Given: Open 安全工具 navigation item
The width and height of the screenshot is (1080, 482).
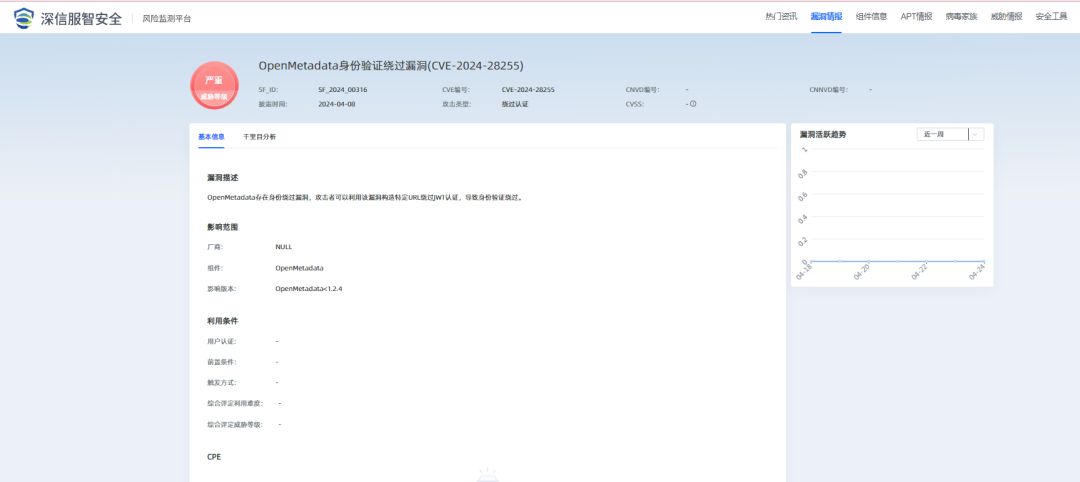Looking at the screenshot, I should point(1051,17).
